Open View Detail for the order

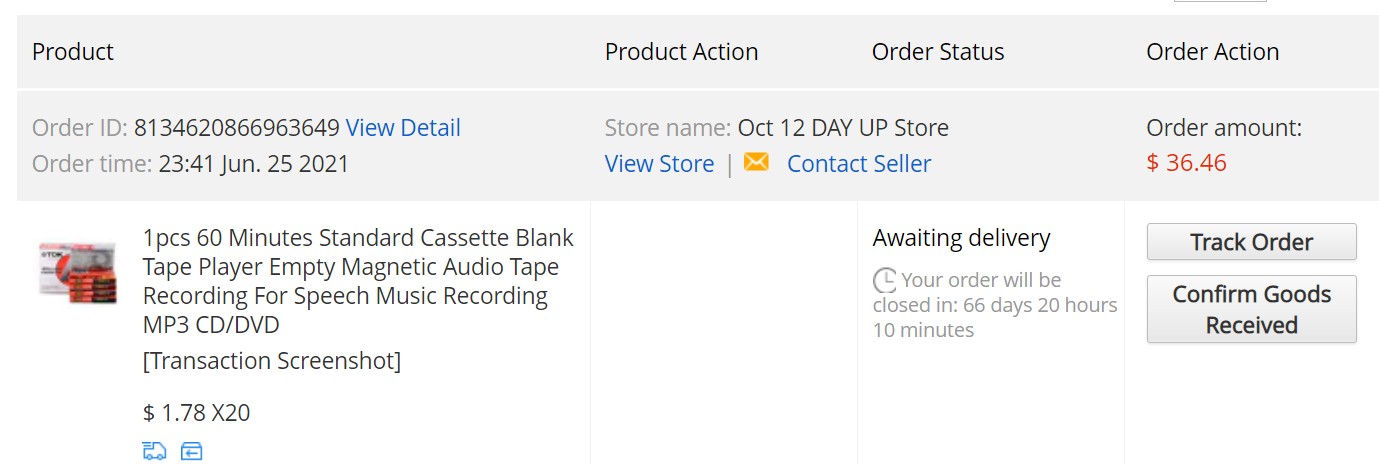click(x=403, y=128)
